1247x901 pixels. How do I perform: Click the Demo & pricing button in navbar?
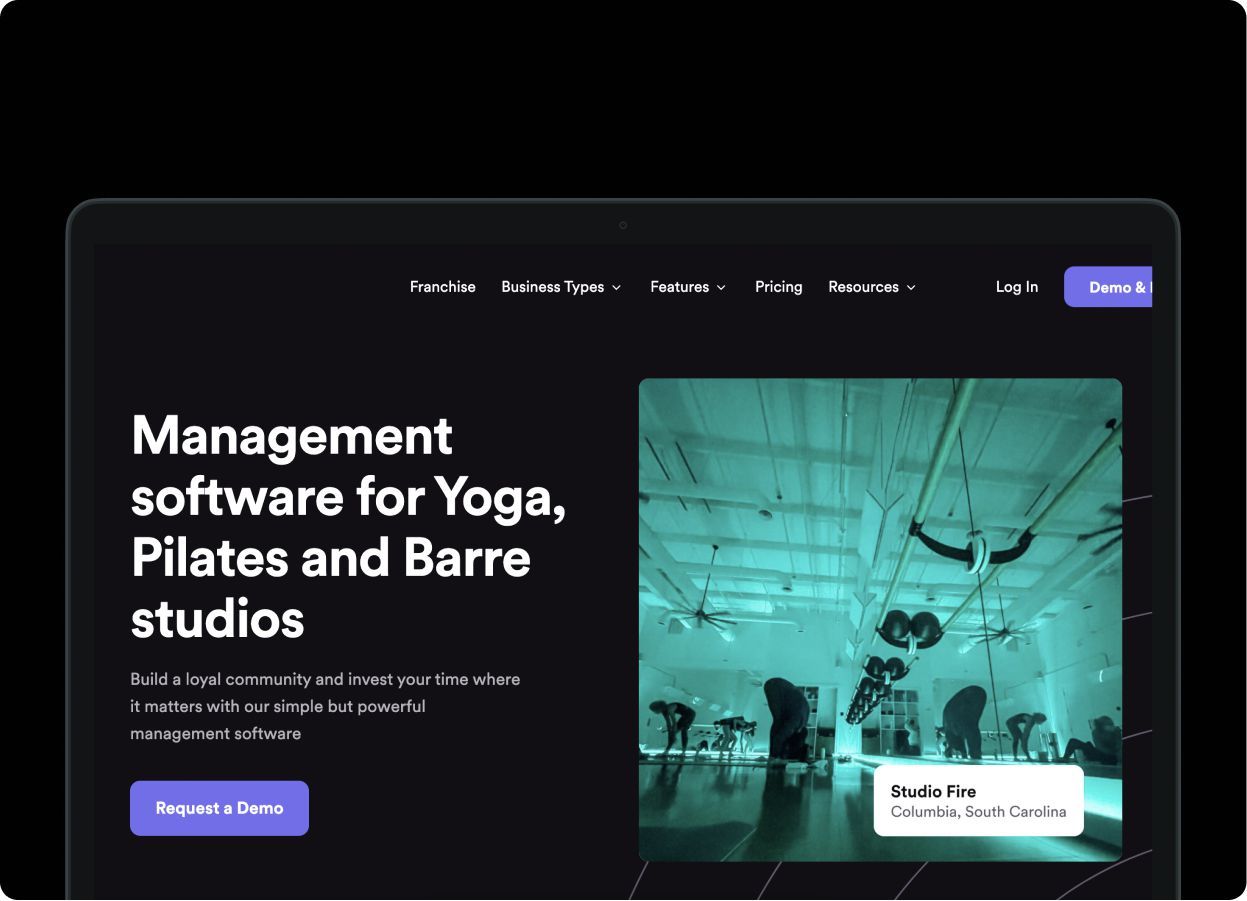pos(1108,287)
